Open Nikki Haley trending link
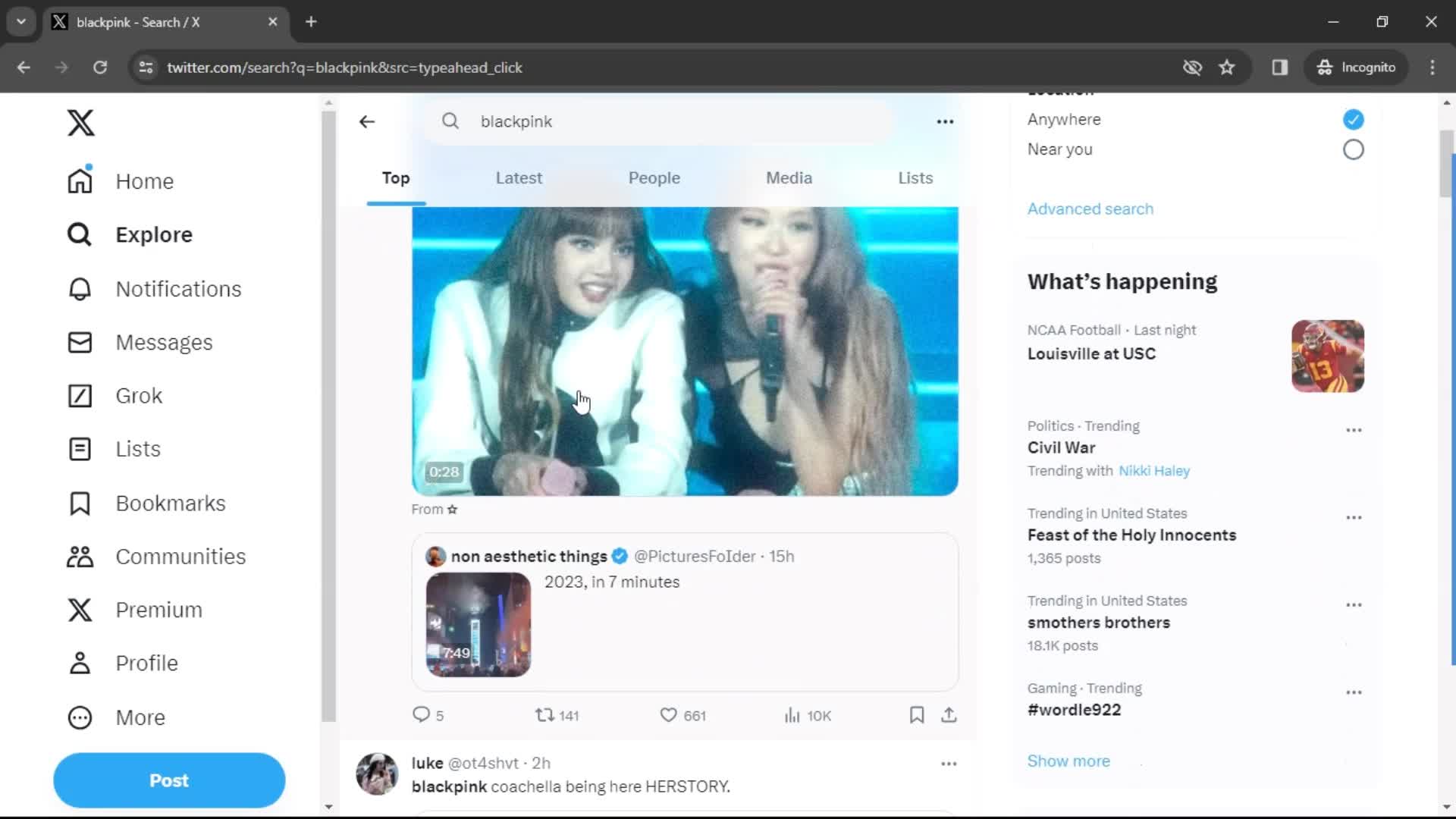The image size is (1456, 819). (1153, 471)
